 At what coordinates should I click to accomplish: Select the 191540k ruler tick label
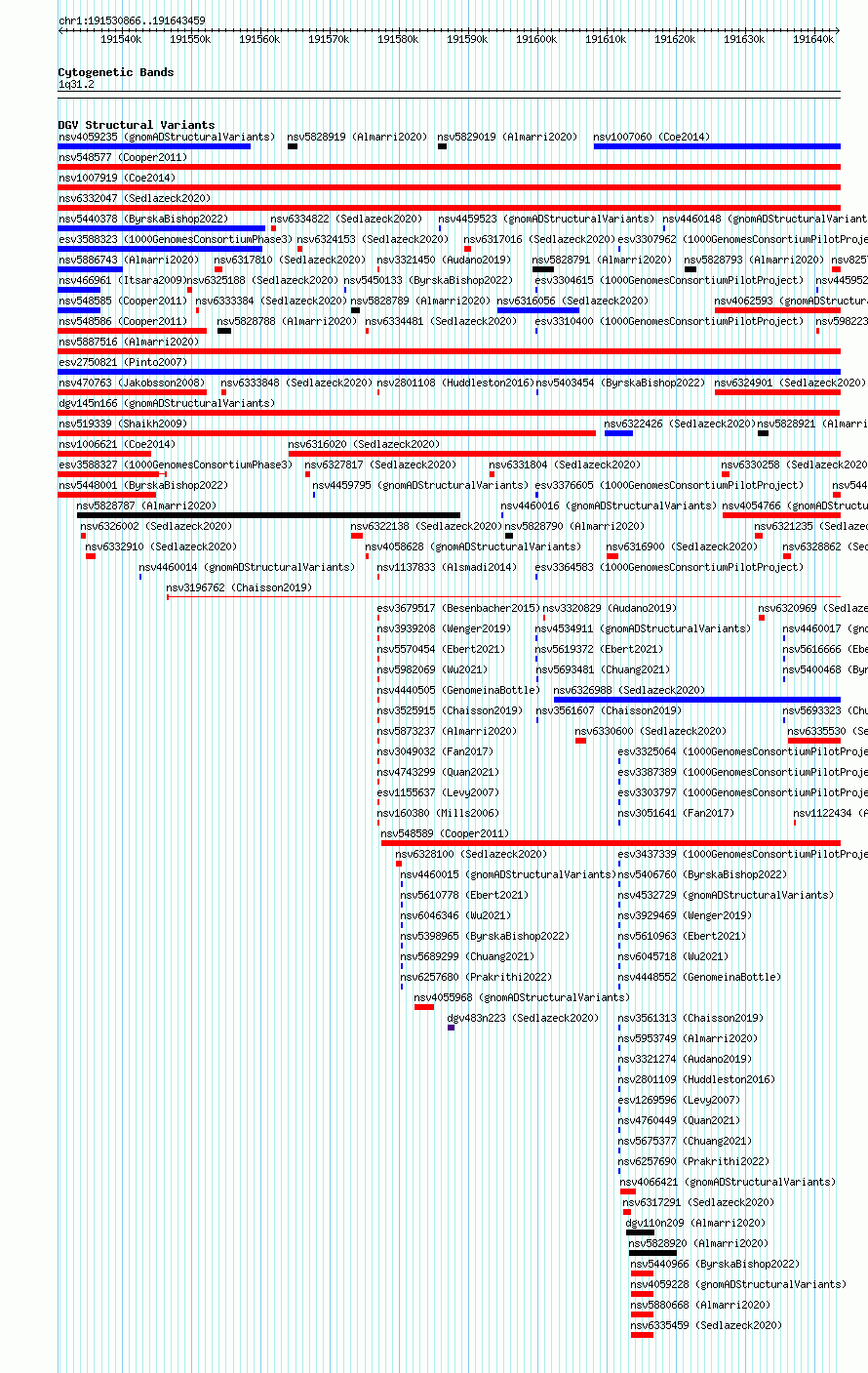click(121, 39)
